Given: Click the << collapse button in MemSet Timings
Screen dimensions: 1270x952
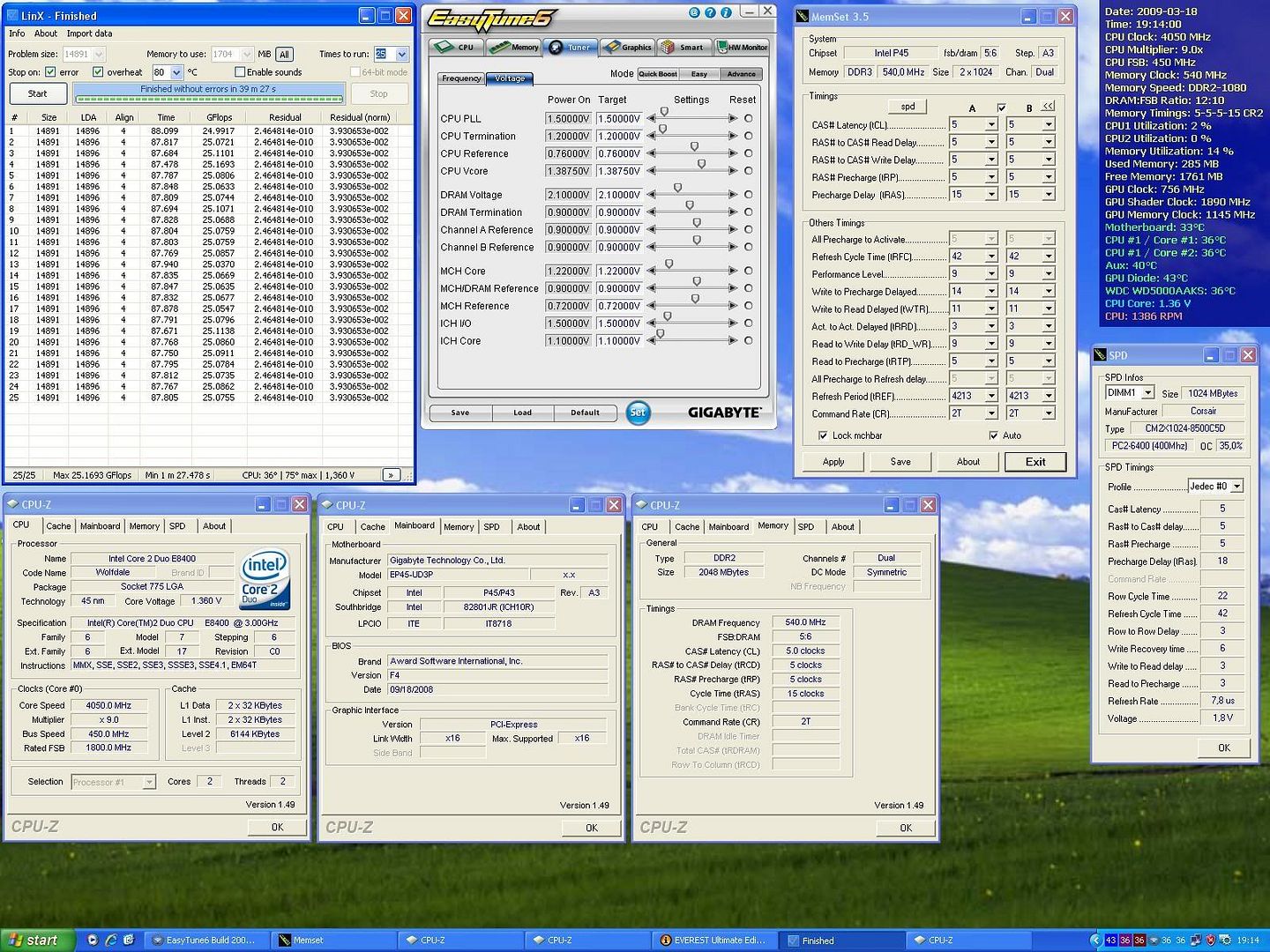Looking at the screenshot, I should click(x=1048, y=106).
